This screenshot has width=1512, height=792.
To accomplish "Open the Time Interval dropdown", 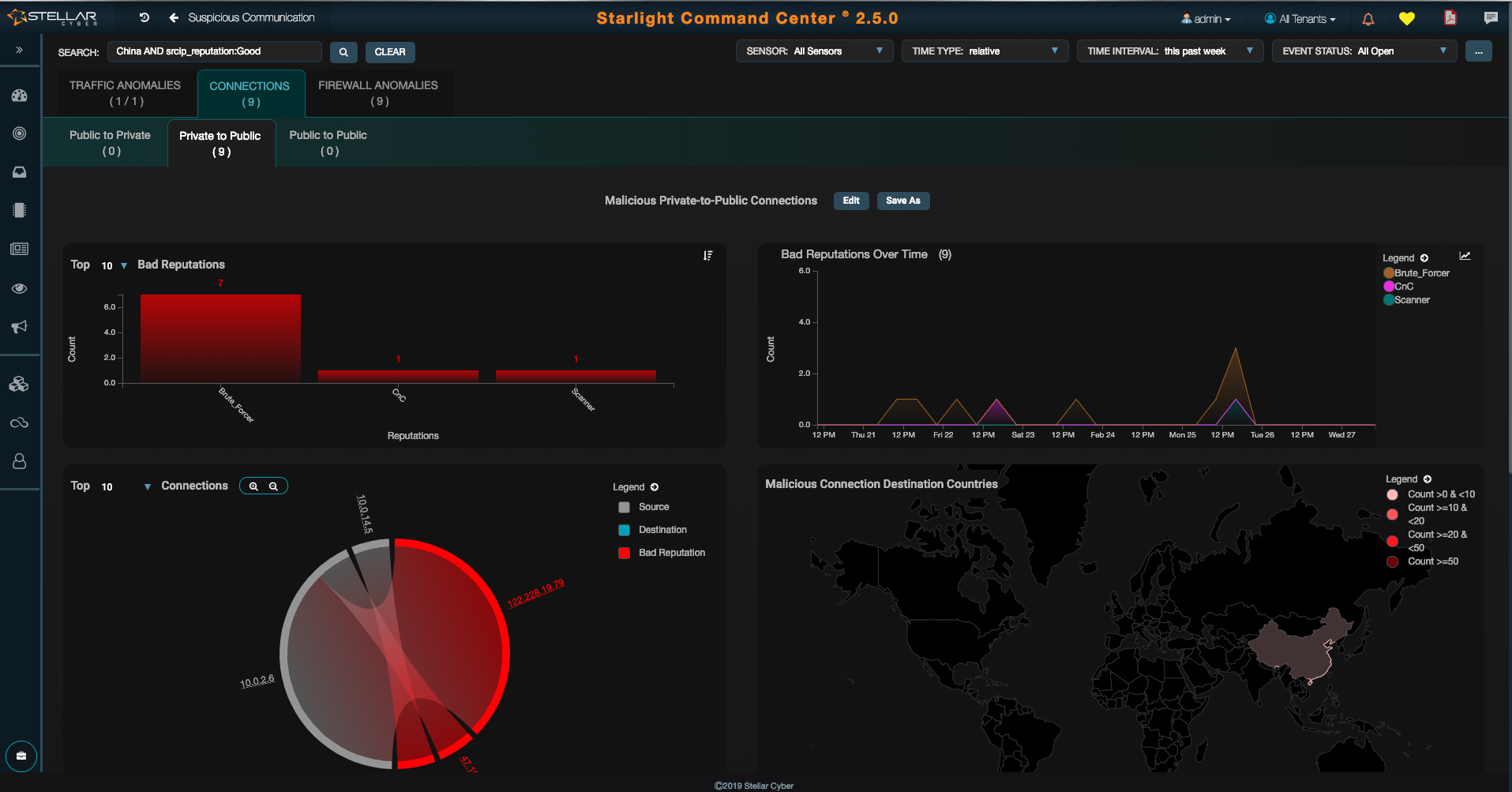I will [1170, 51].
